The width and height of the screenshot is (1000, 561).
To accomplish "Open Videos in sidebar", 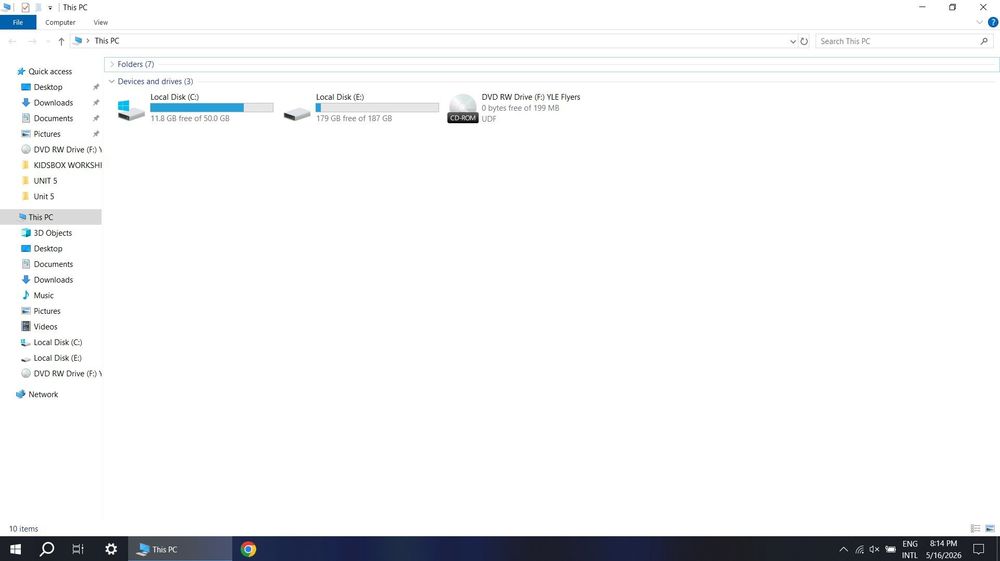I will pos(45,327).
